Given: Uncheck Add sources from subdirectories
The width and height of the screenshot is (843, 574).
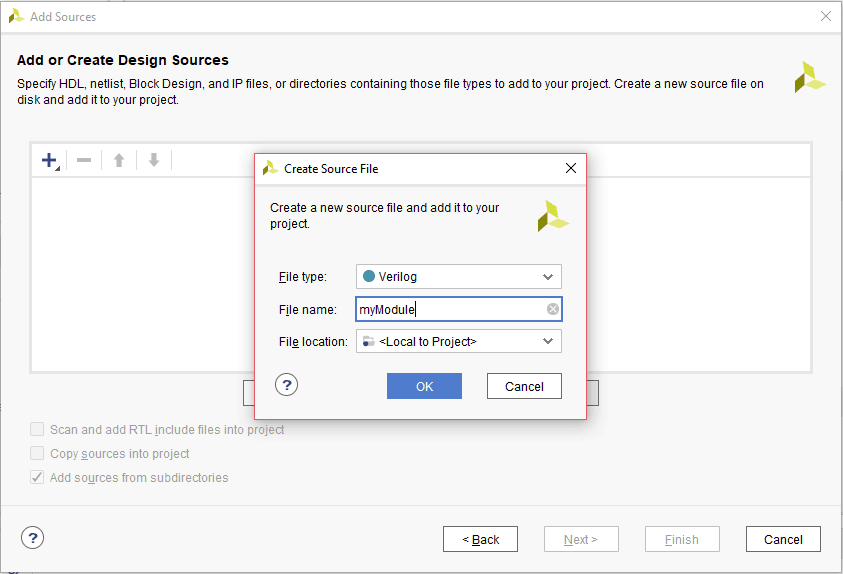Looking at the screenshot, I should pos(38,478).
